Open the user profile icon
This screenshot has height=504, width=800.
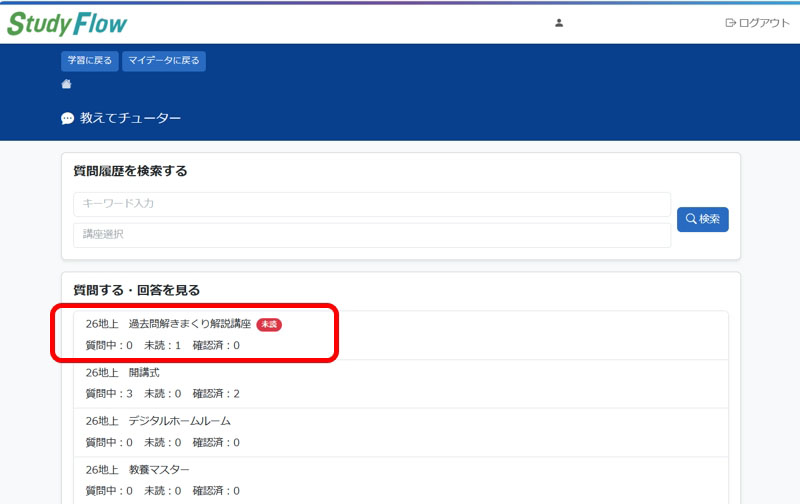(x=559, y=23)
